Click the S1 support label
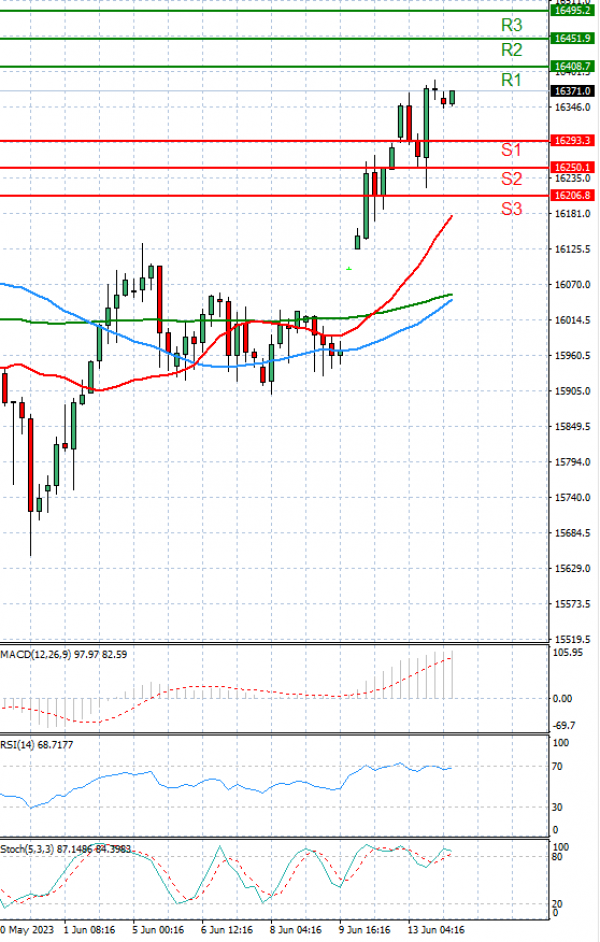This screenshot has width=600, height=942. [511, 150]
